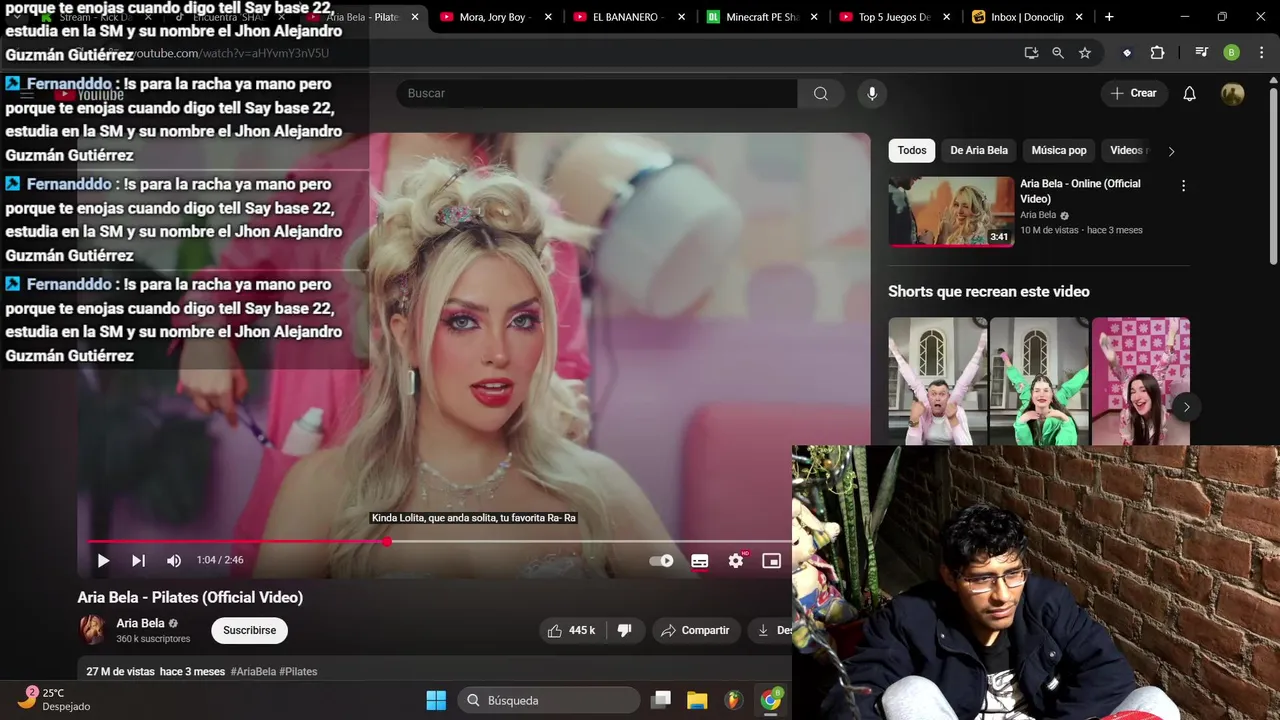The height and width of the screenshot is (720, 1280).
Task: Click the 27 M de vistas description text
Action: click(120, 672)
